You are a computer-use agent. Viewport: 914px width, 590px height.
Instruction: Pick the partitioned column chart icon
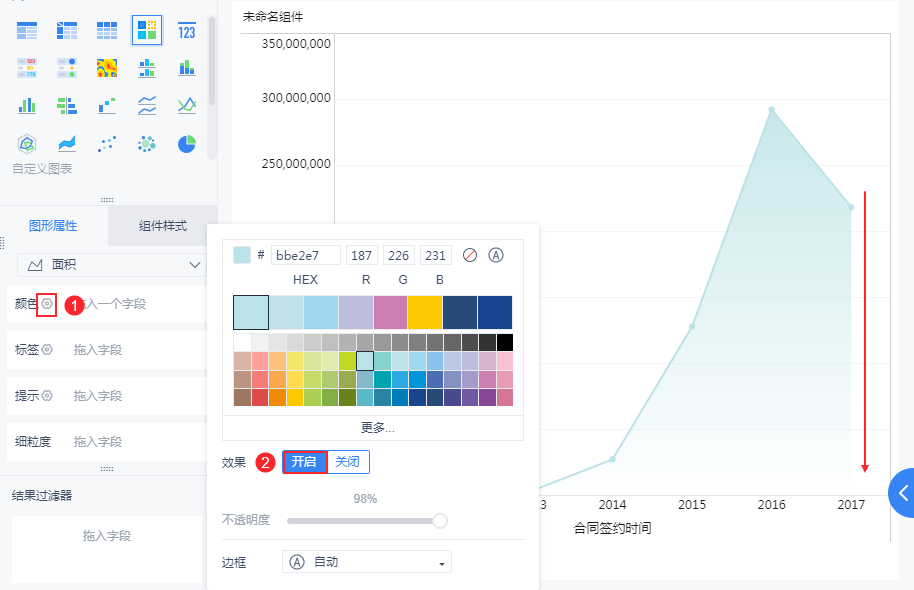[x=147, y=68]
